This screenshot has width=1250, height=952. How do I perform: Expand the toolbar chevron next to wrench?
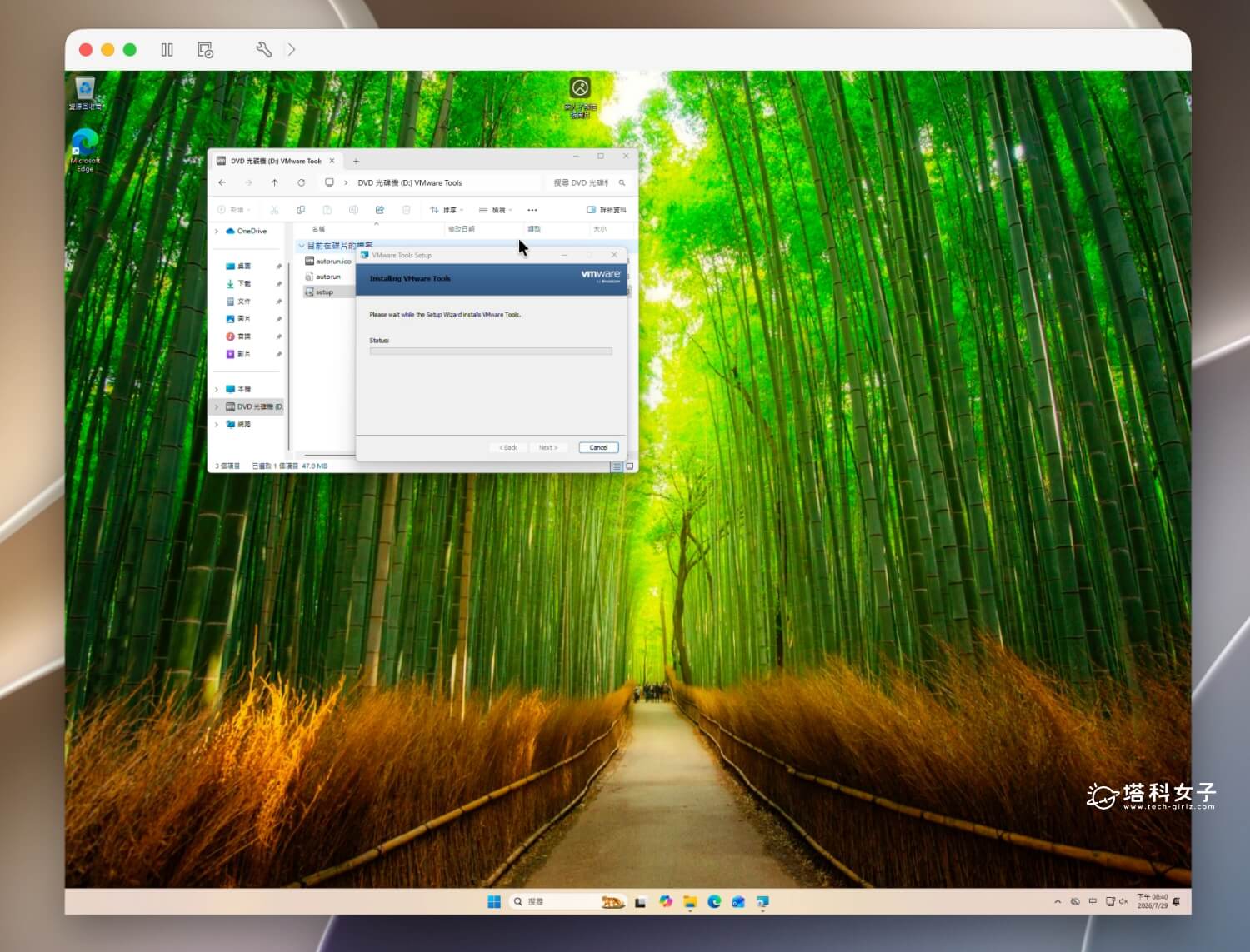click(x=292, y=50)
